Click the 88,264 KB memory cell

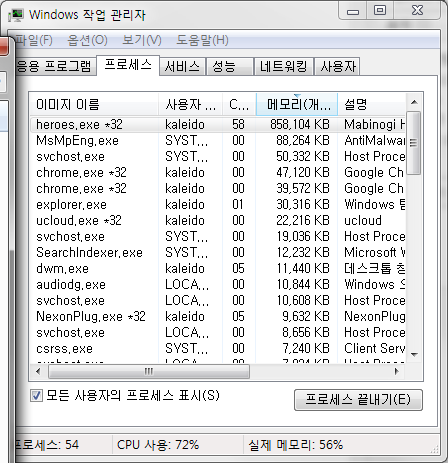[x=303, y=141]
